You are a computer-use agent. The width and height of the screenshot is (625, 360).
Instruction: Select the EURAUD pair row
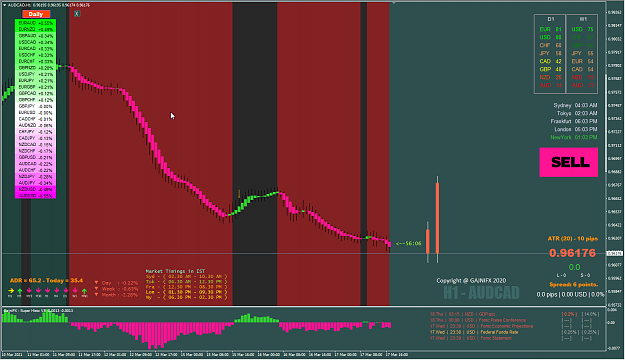[35, 23]
